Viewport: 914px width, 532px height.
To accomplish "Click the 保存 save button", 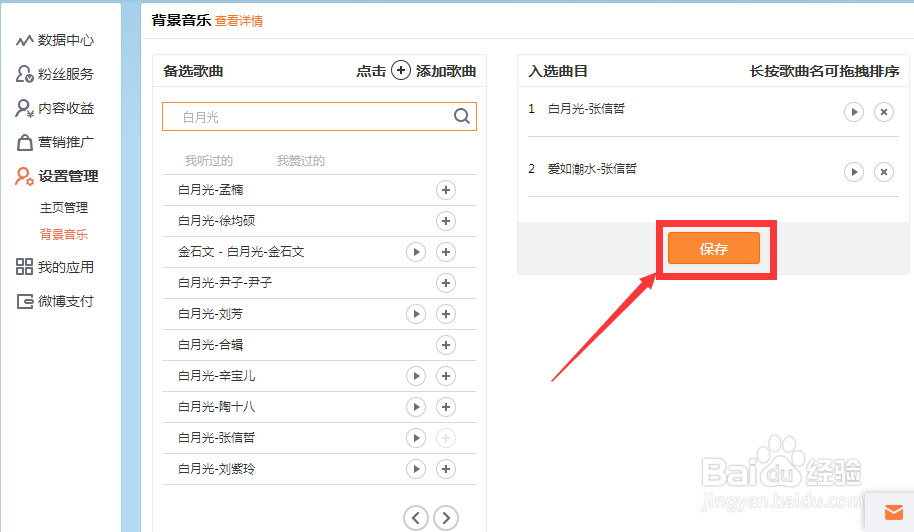I will click(714, 249).
